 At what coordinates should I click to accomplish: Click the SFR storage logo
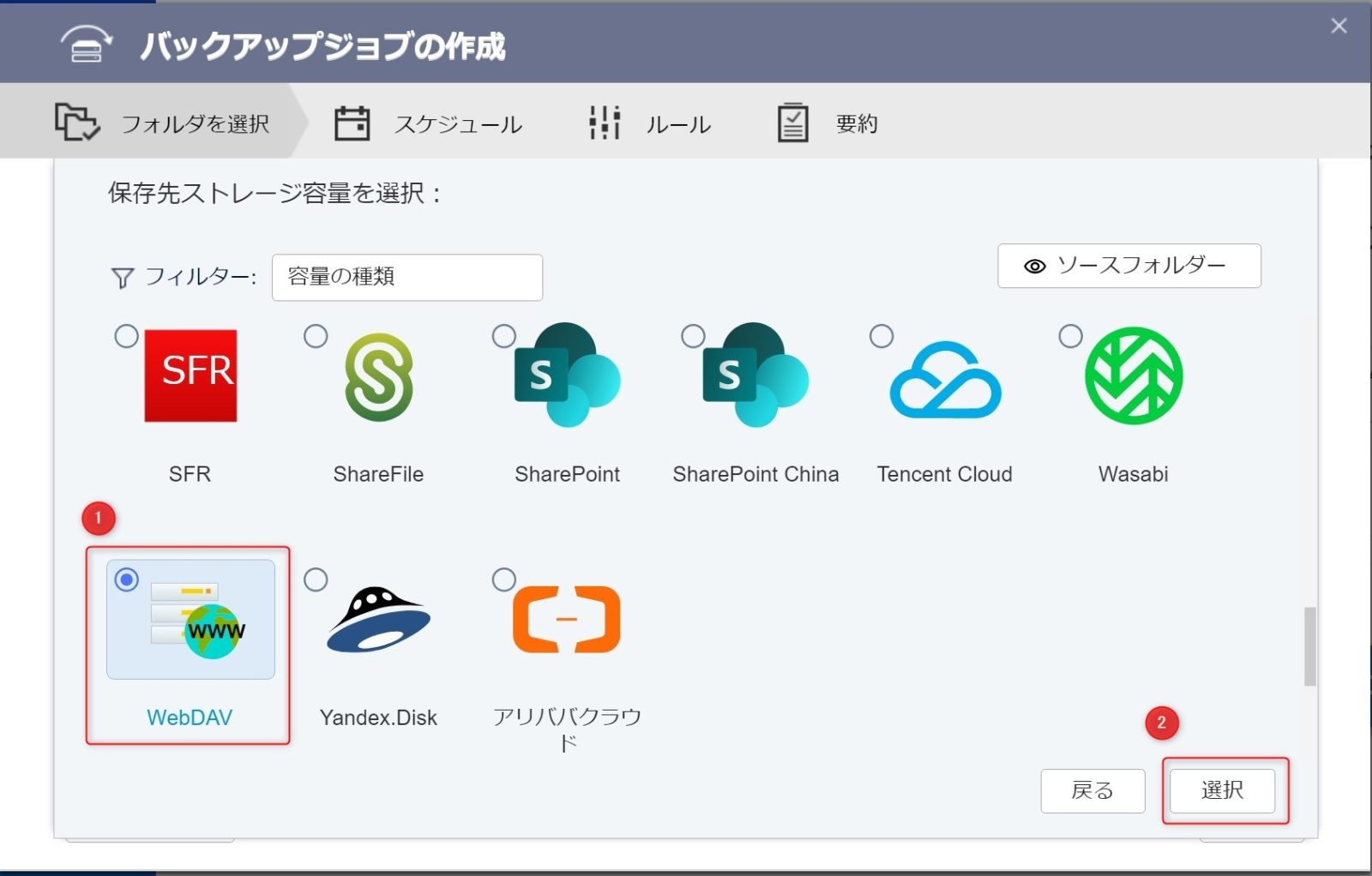(x=190, y=375)
